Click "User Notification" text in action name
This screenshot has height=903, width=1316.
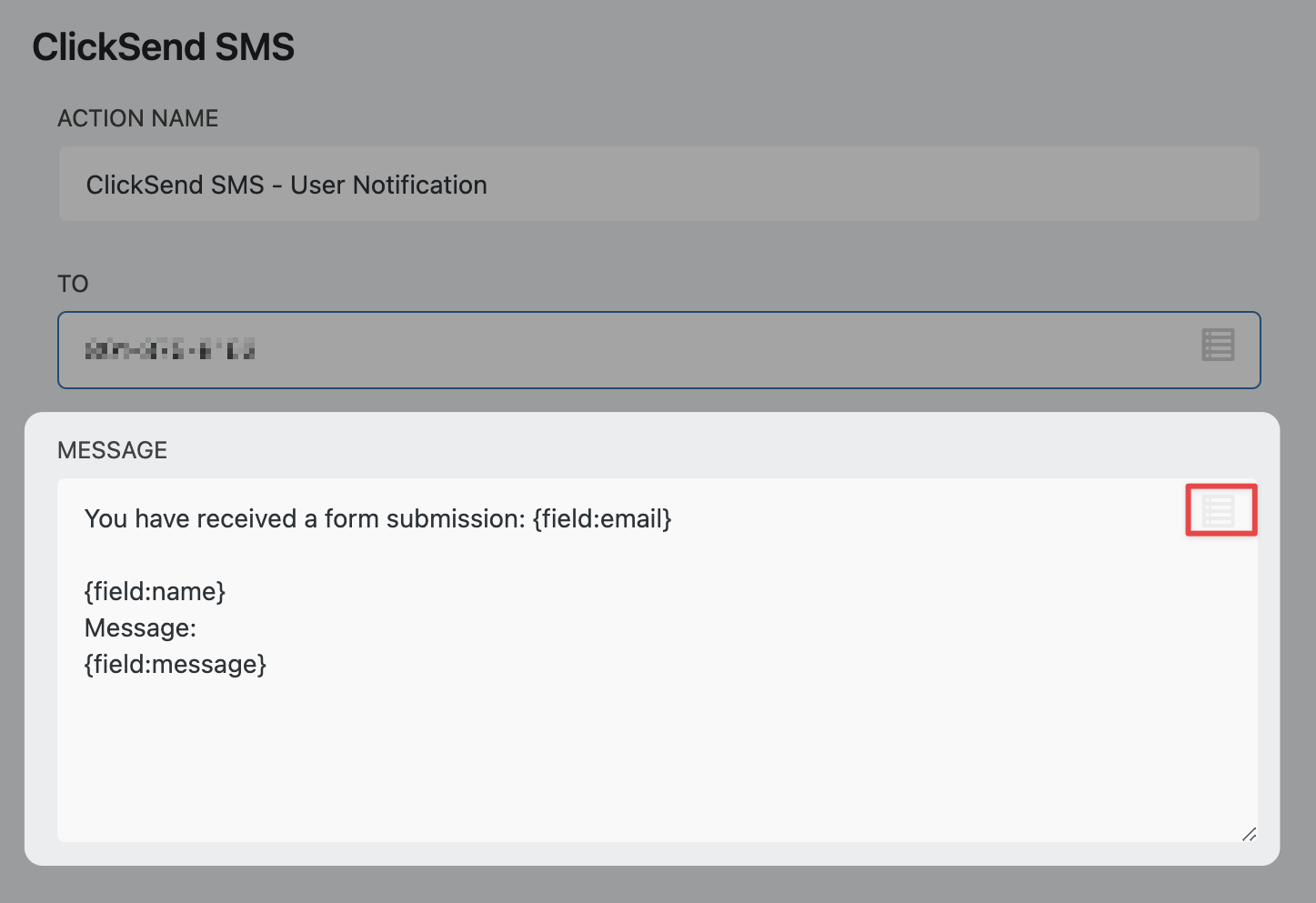click(388, 186)
